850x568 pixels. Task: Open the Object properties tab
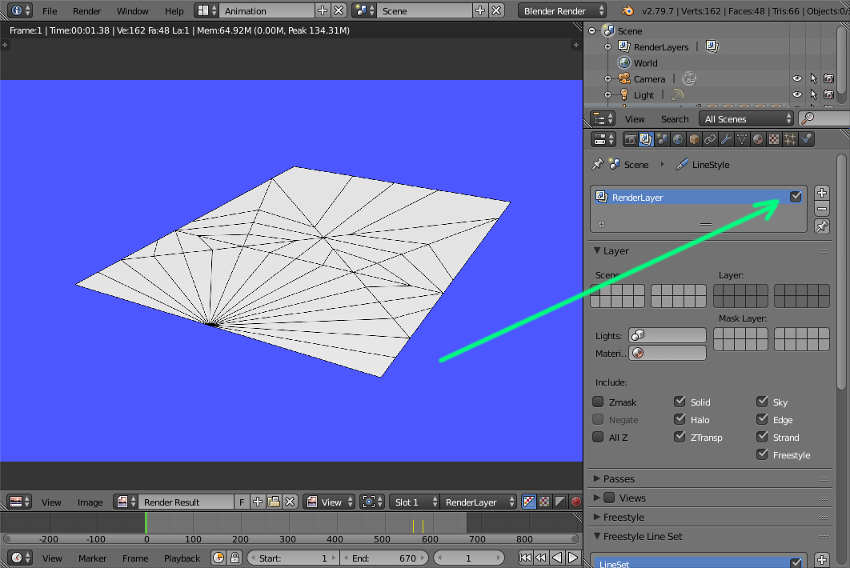(x=694, y=139)
